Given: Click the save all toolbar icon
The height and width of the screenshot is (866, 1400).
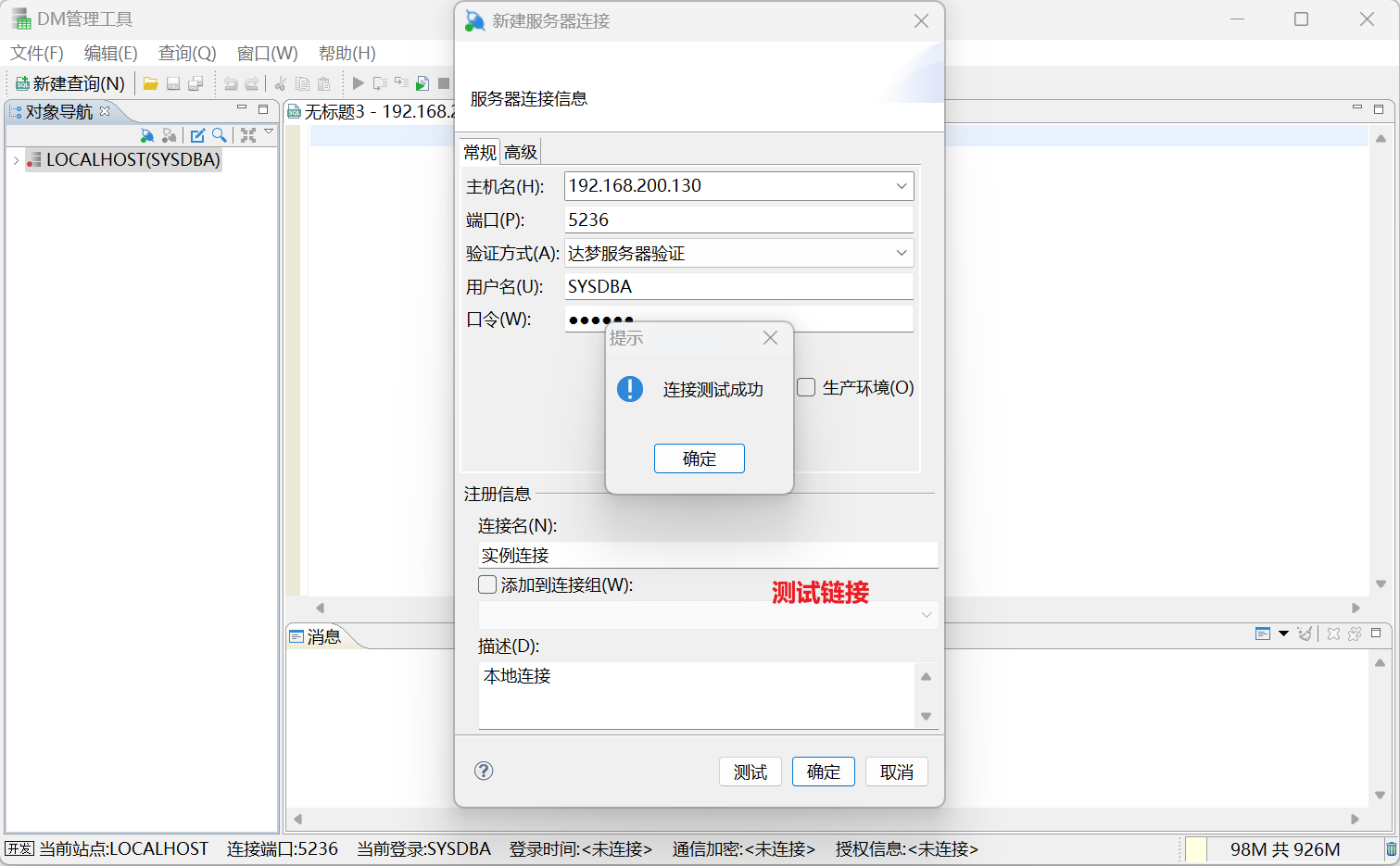Looking at the screenshot, I should [195, 83].
